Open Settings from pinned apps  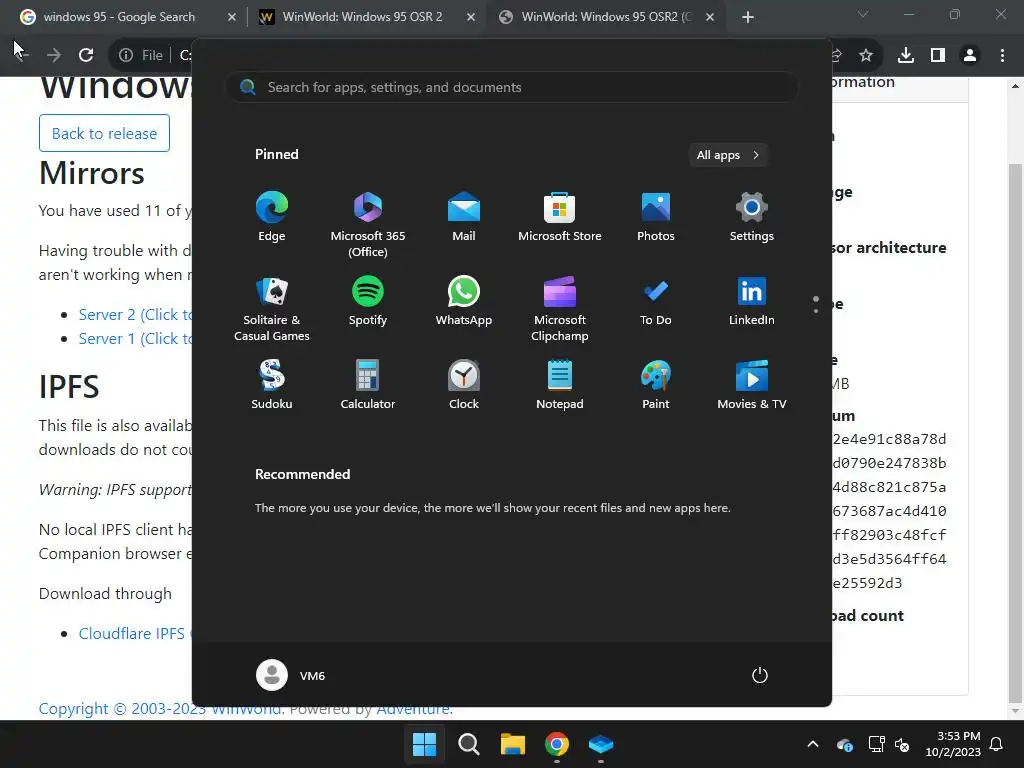pyautogui.click(x=752, y=217)
